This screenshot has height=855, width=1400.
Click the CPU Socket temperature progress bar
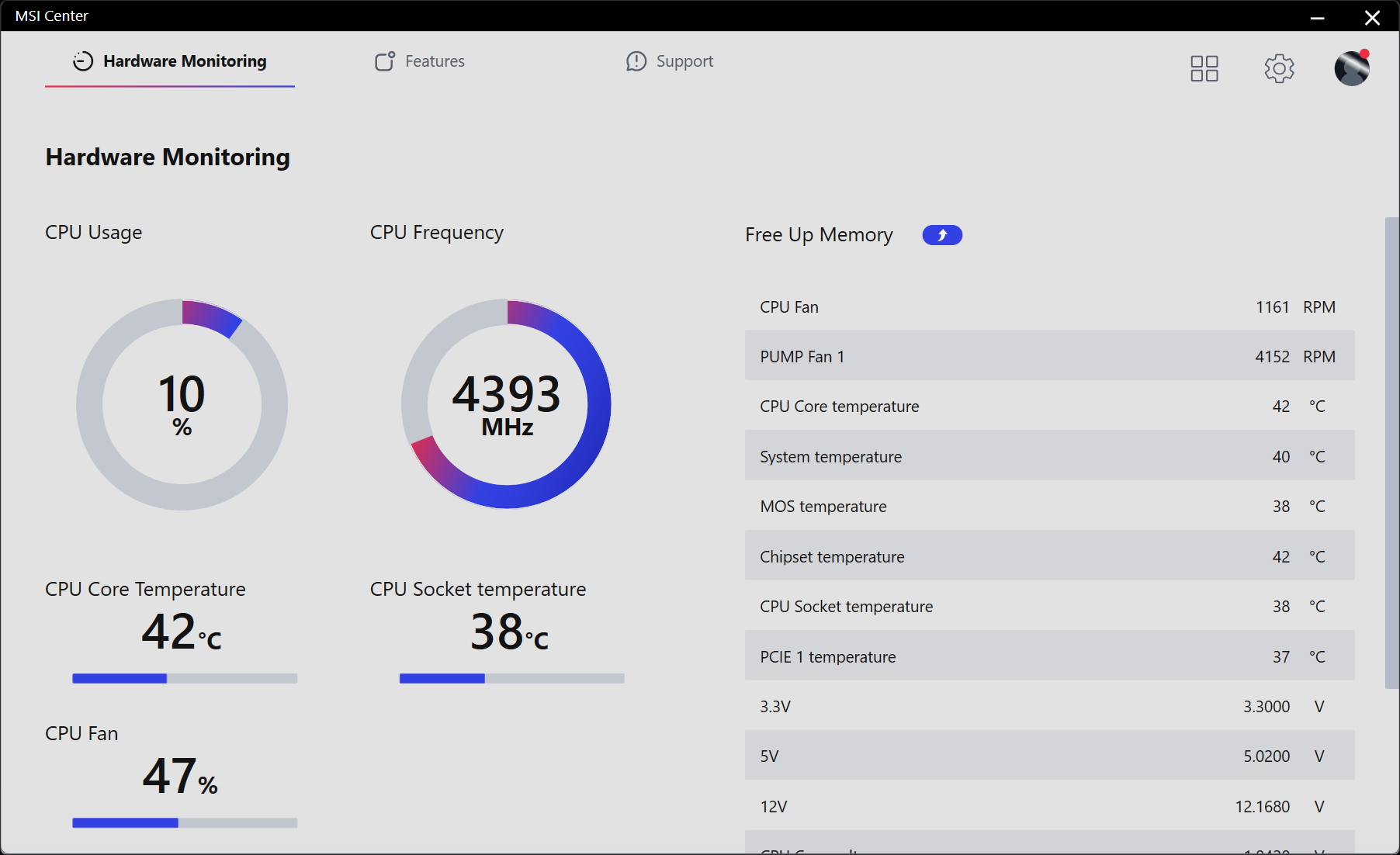(511, 679)
